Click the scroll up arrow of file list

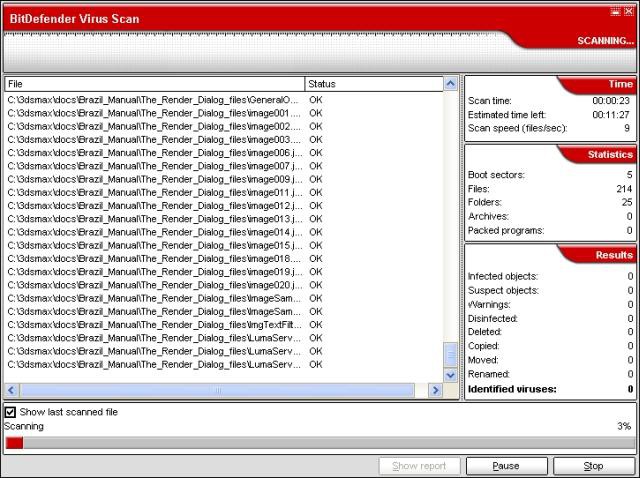tap(450, 84)
